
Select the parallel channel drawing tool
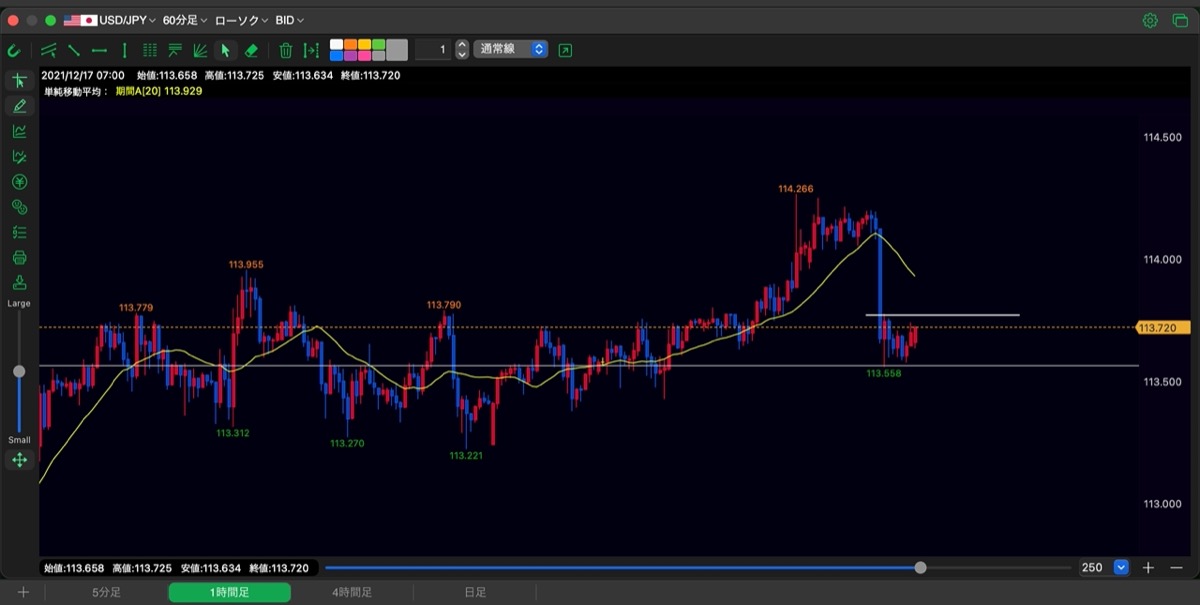[x=48, y=50]
